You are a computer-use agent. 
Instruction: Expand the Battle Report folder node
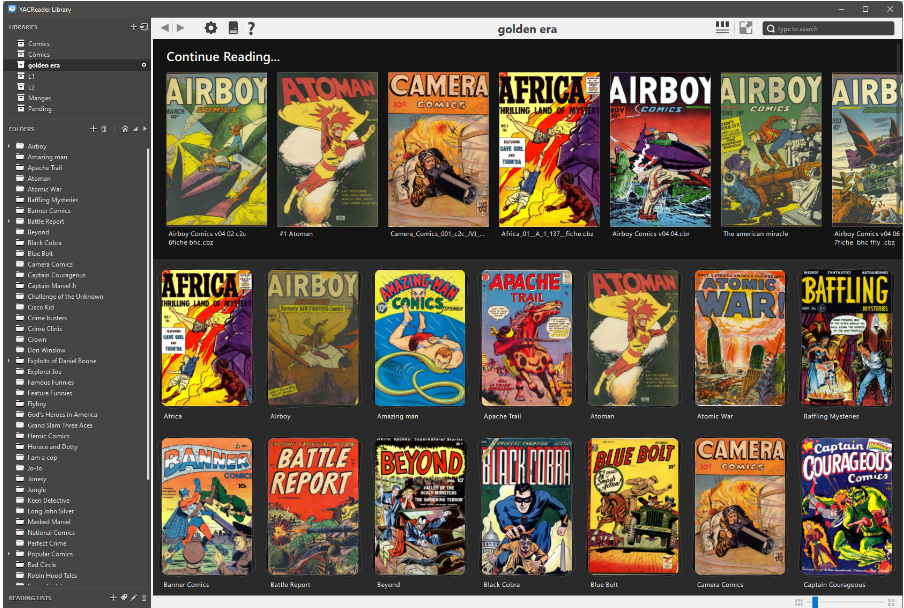coord(9,221)
